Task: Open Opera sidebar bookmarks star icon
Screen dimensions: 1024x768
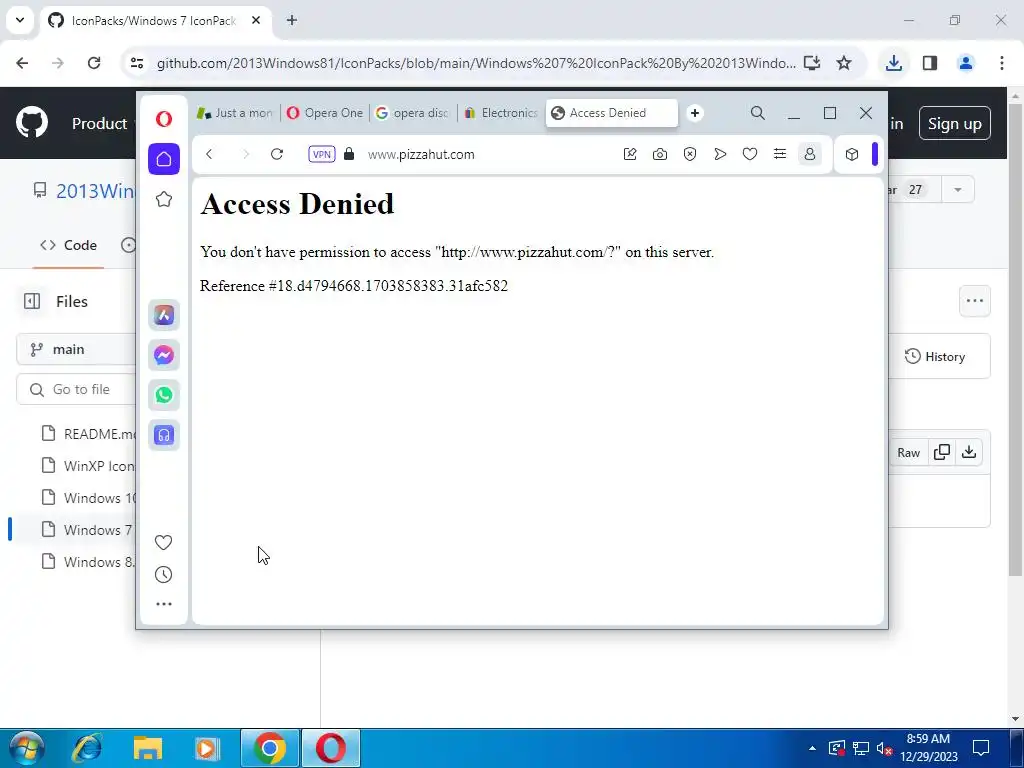Action: click(164, 199)
